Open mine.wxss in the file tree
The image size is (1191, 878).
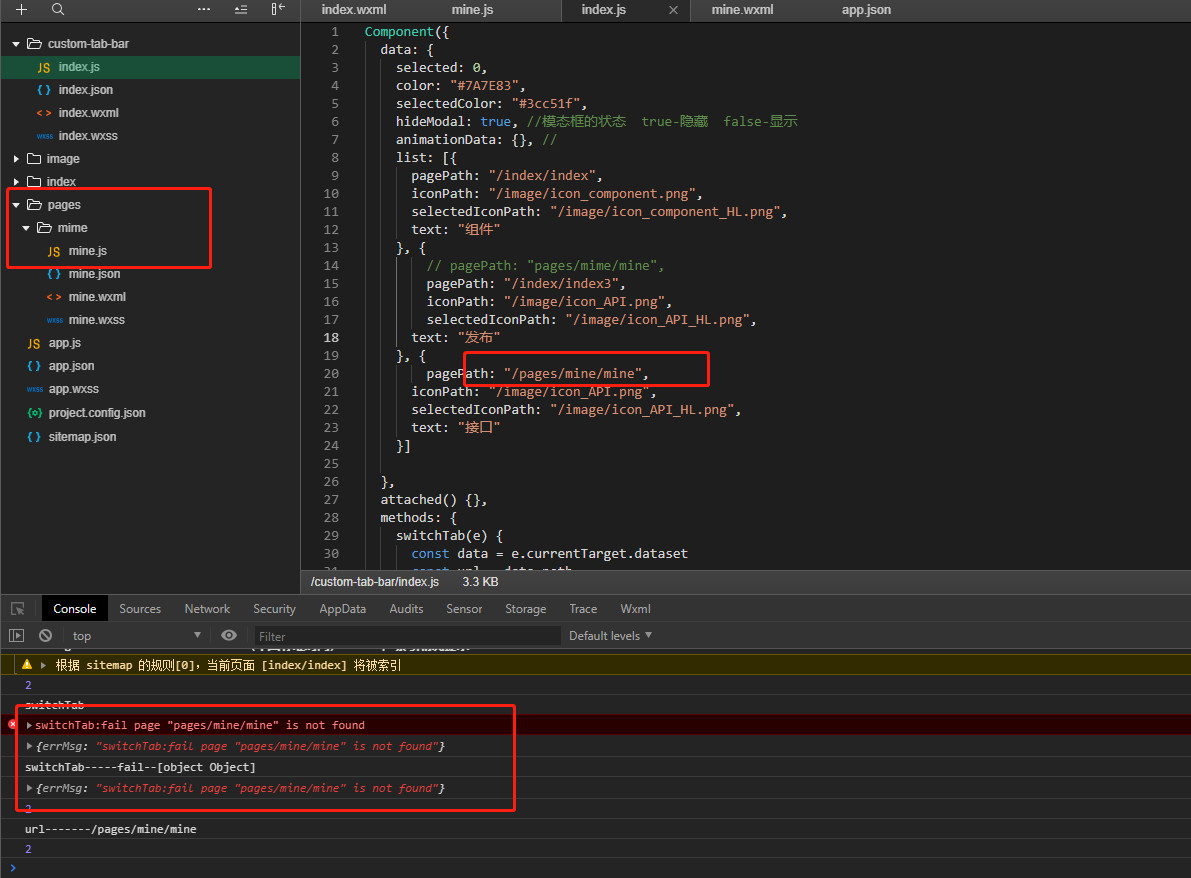tap(96, 320)
